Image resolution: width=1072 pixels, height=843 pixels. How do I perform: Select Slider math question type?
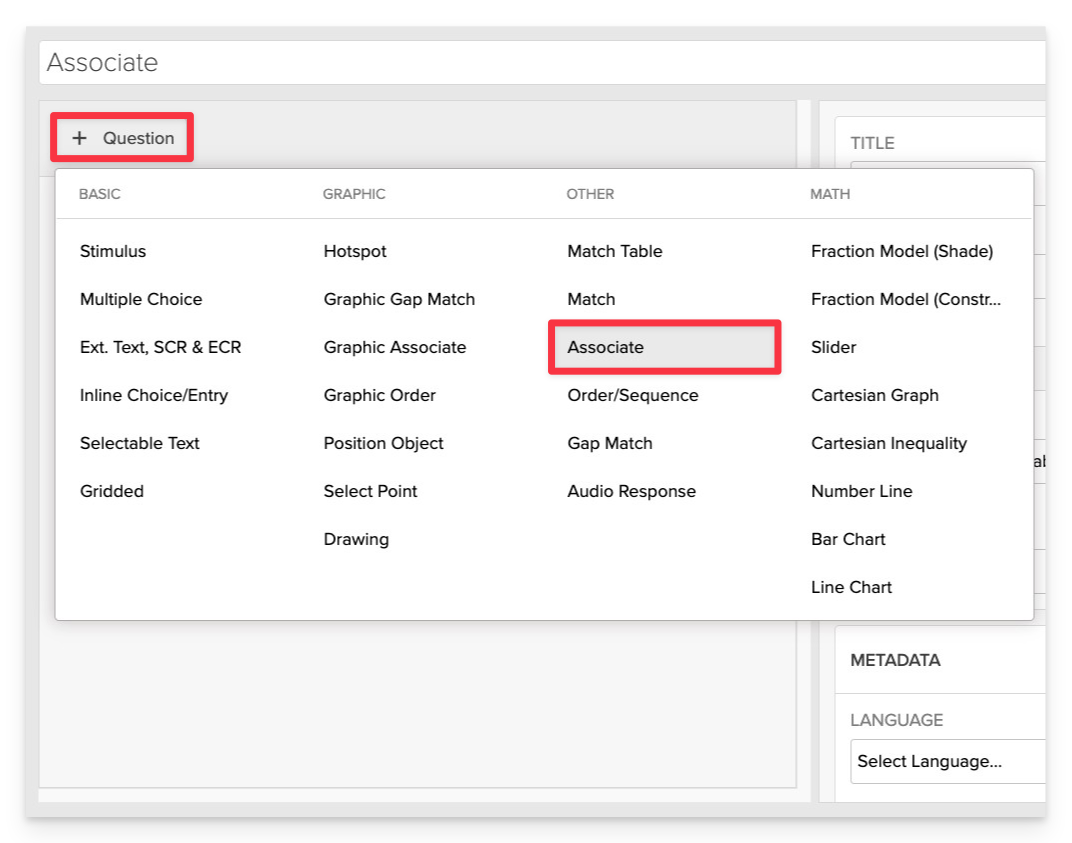[833, 347]
